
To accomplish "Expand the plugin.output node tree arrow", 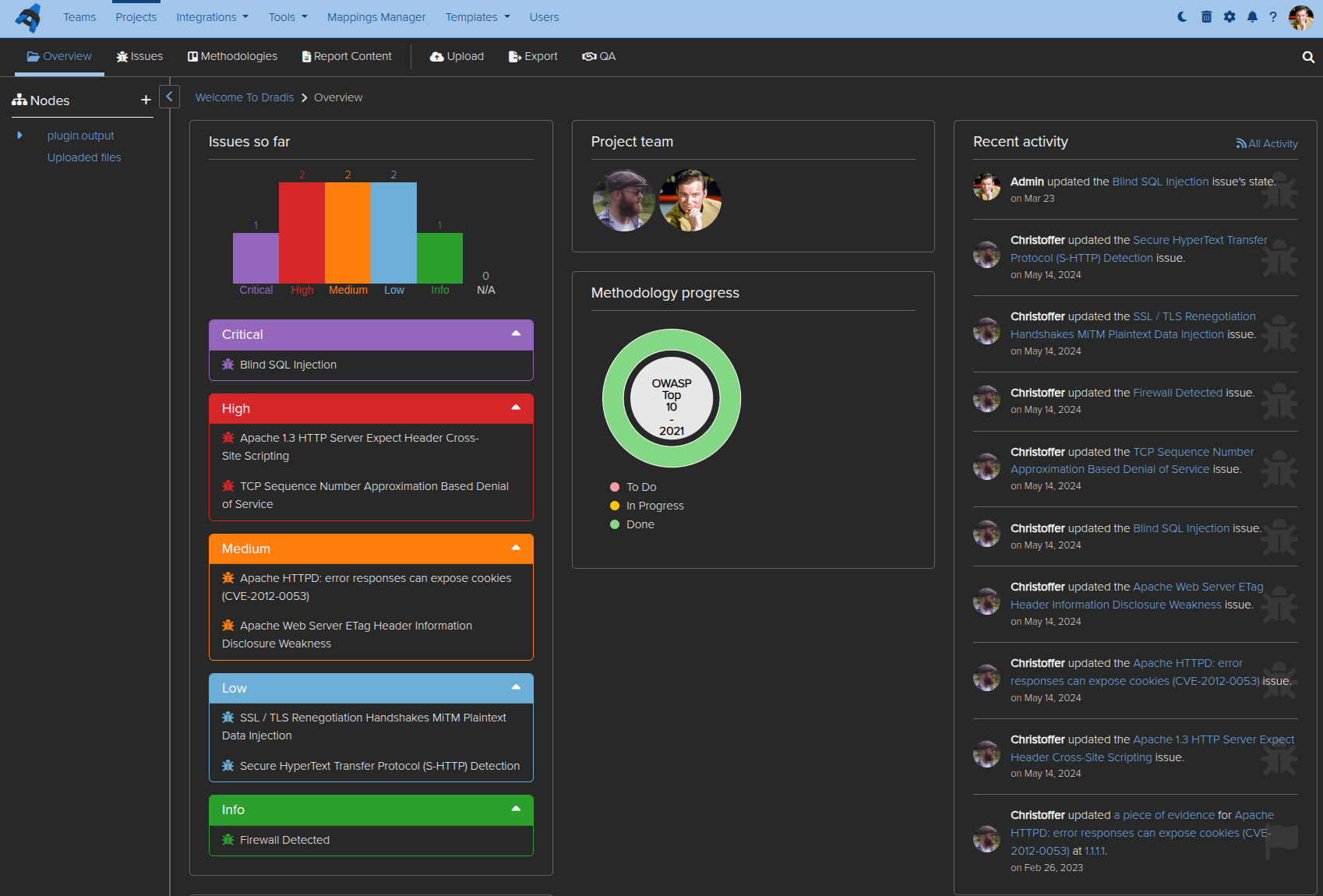I will point(19,136).
